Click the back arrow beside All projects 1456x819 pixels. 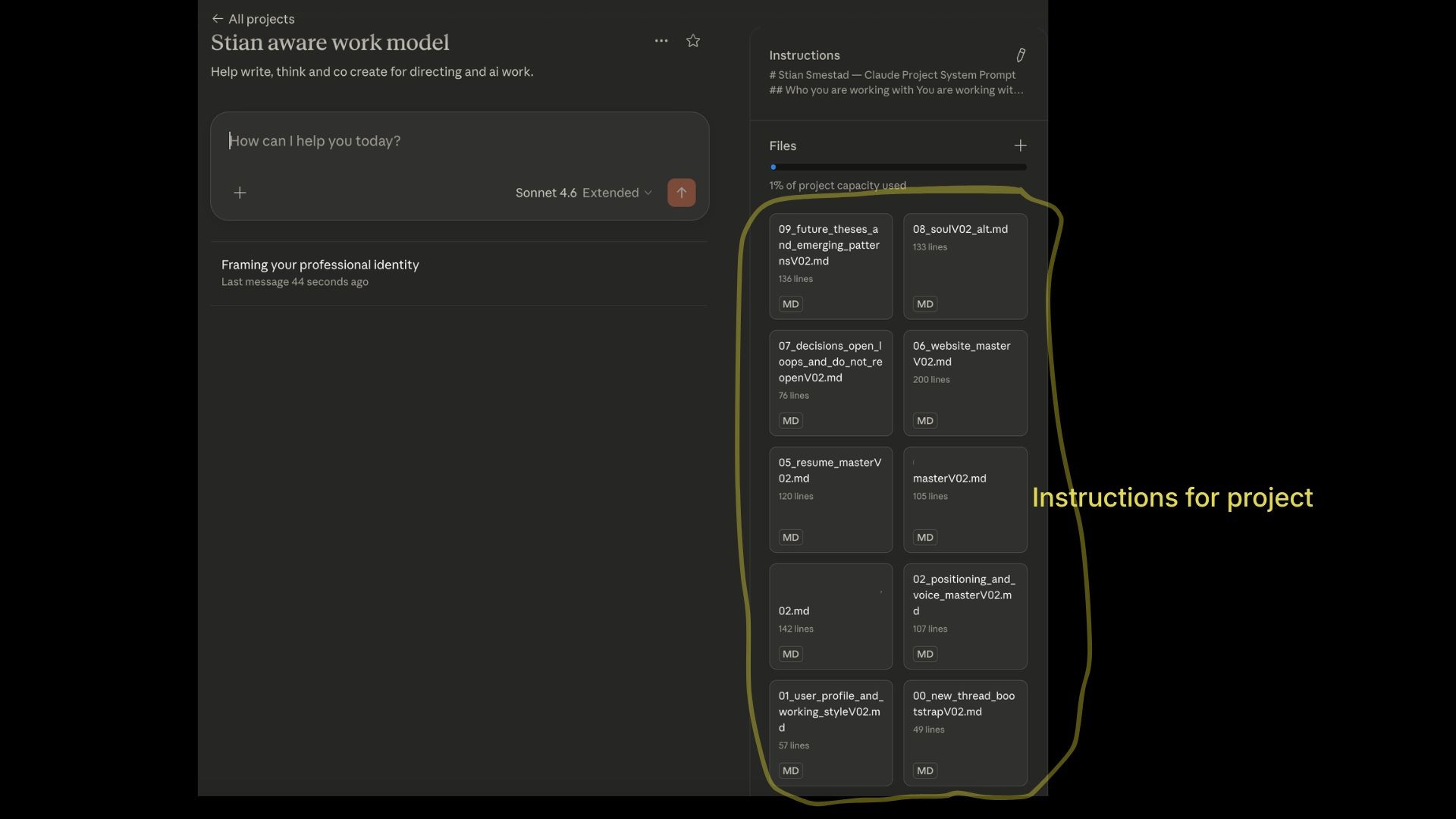pos(218,19)
